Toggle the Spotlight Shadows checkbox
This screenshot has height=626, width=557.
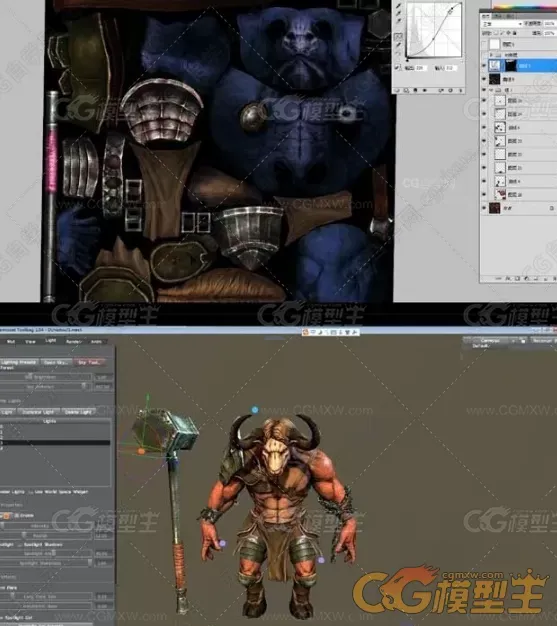(20, 545)
